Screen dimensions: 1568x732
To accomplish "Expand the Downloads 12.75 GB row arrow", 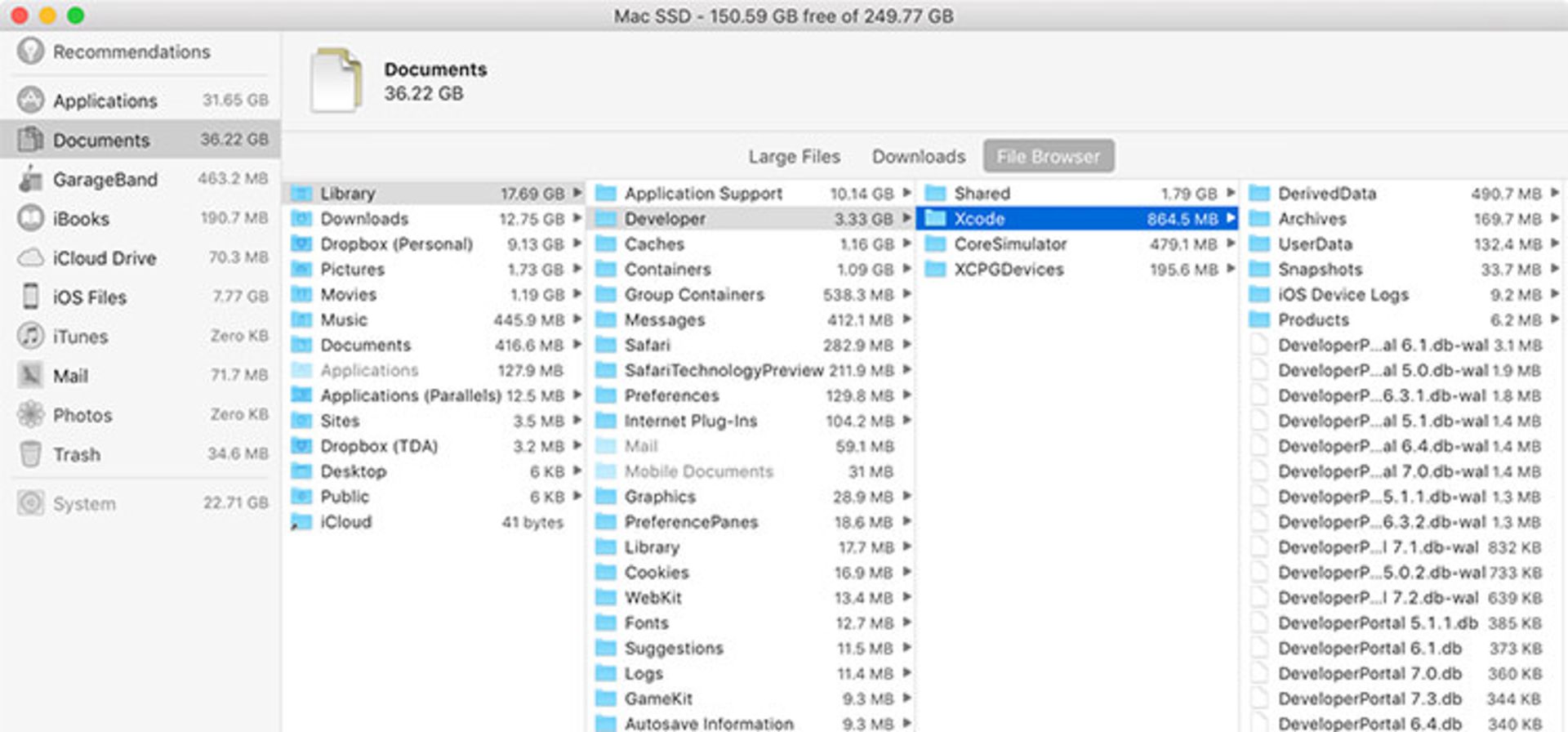I will 577,218.
